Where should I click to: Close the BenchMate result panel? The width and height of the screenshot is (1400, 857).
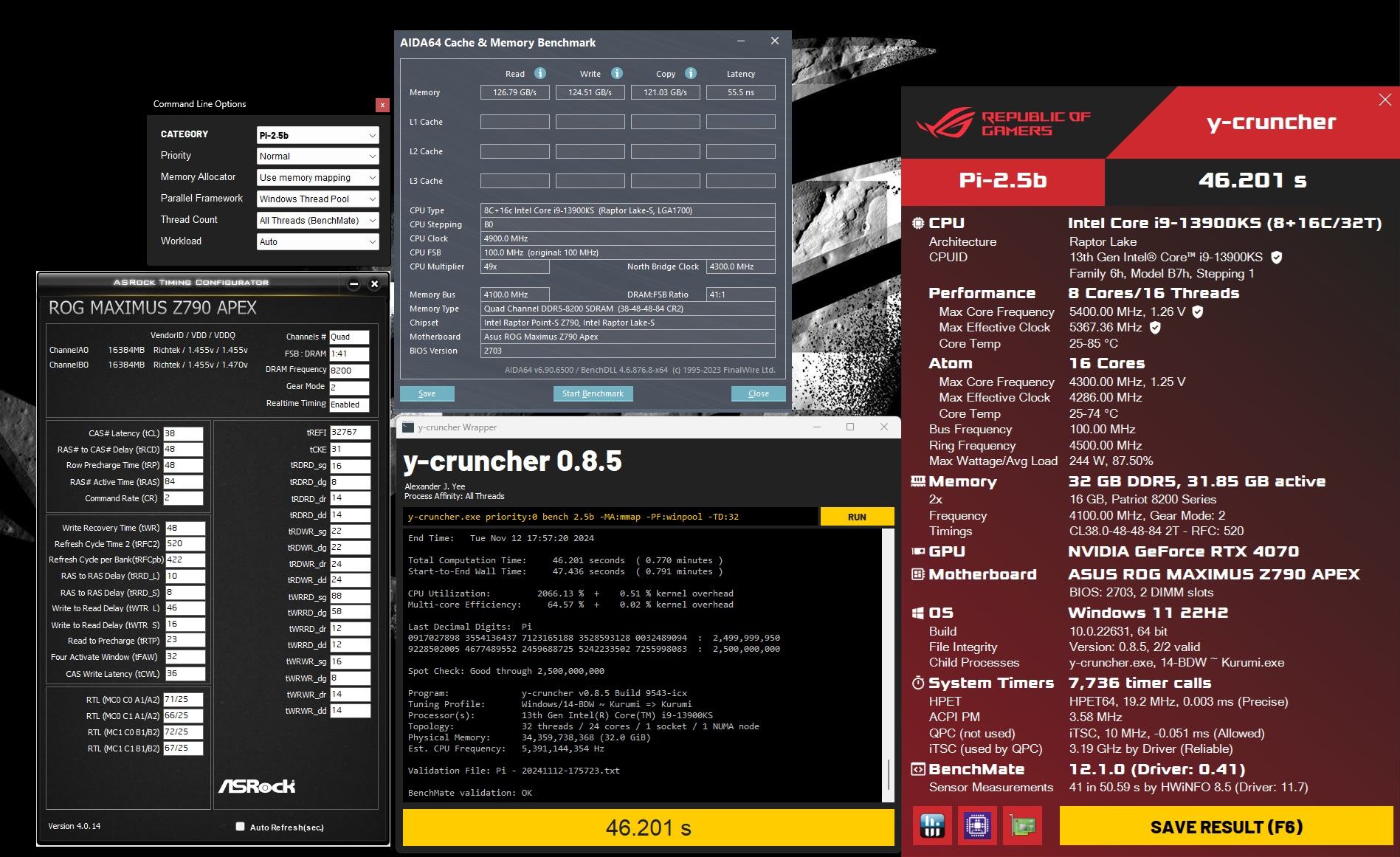coord(1385,100)
